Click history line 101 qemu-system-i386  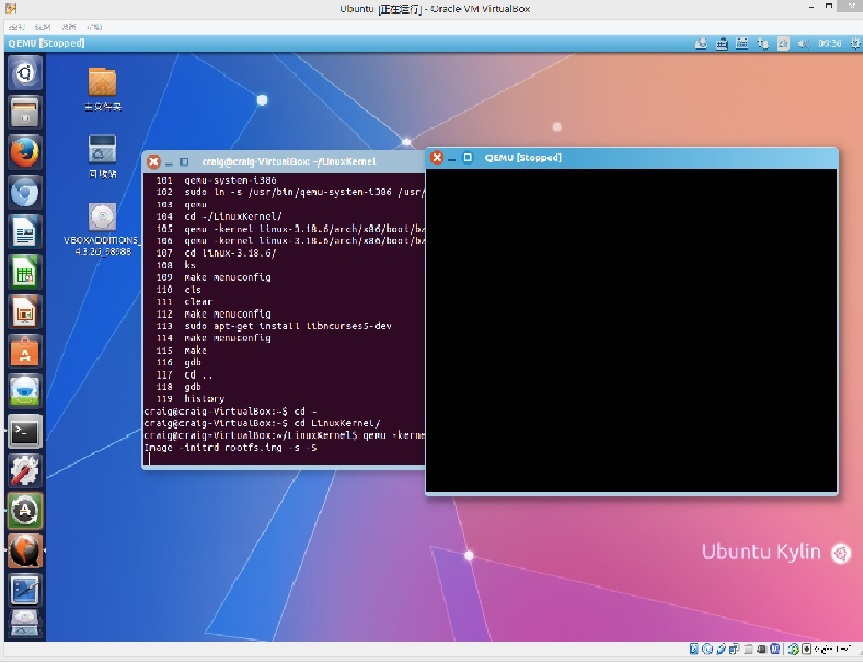[x=216, y=180]
